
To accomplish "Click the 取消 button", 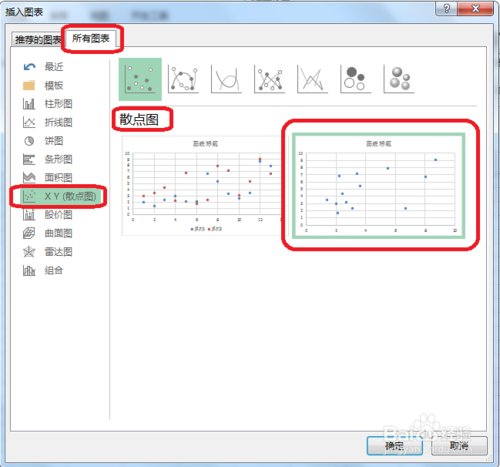I will [459, 446].
